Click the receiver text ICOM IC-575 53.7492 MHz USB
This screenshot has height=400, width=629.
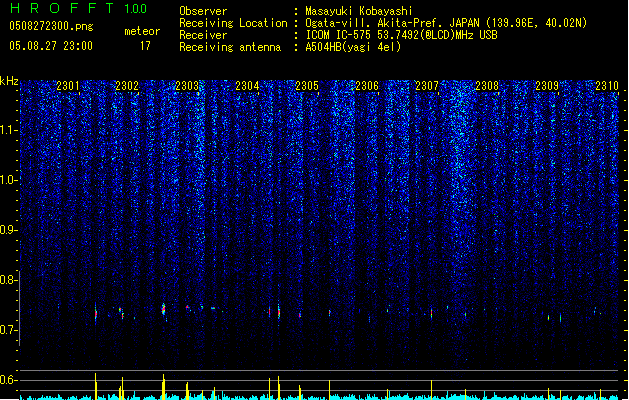coord(401,35)
